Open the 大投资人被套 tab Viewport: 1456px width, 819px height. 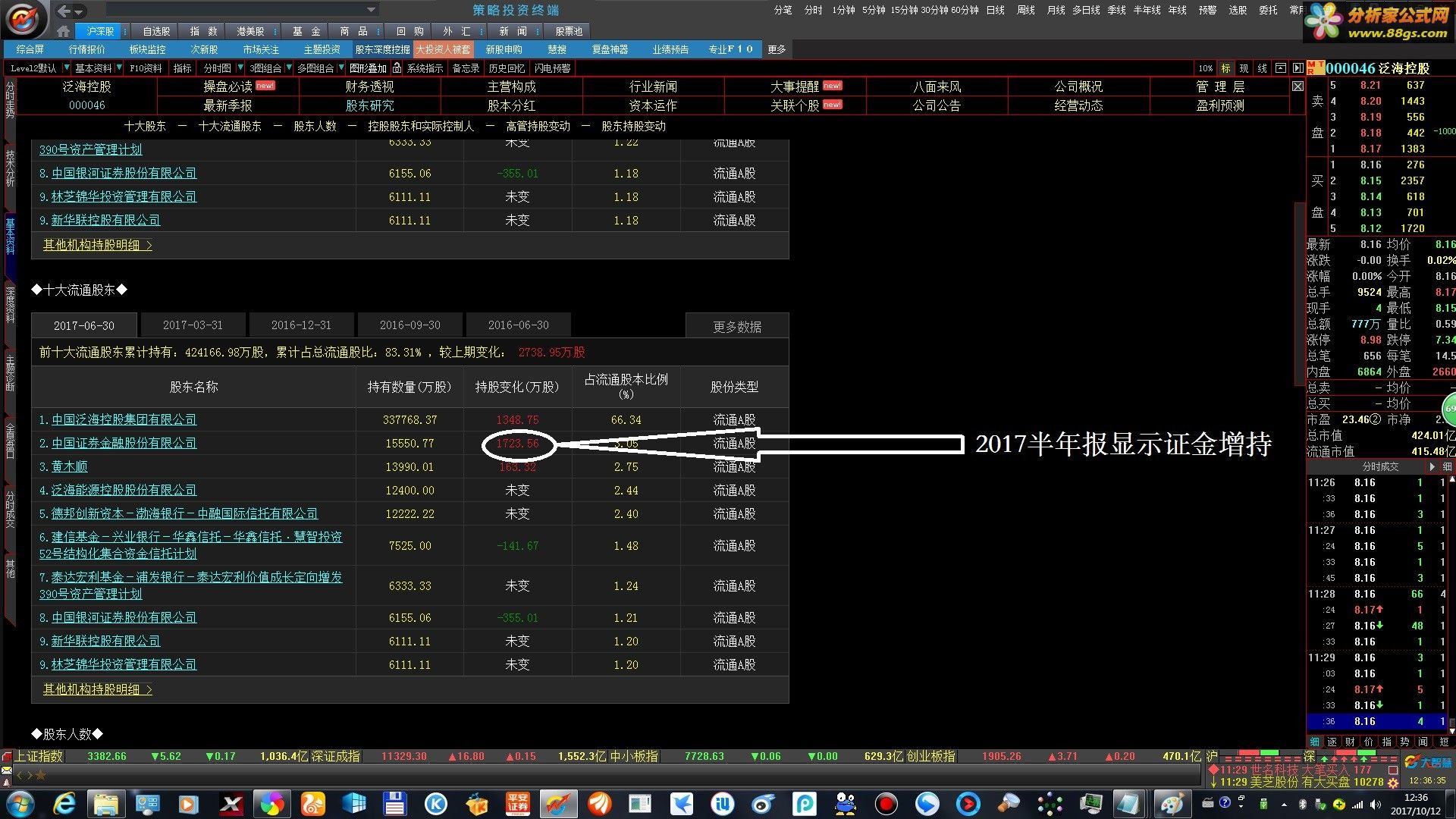[444, 49]
